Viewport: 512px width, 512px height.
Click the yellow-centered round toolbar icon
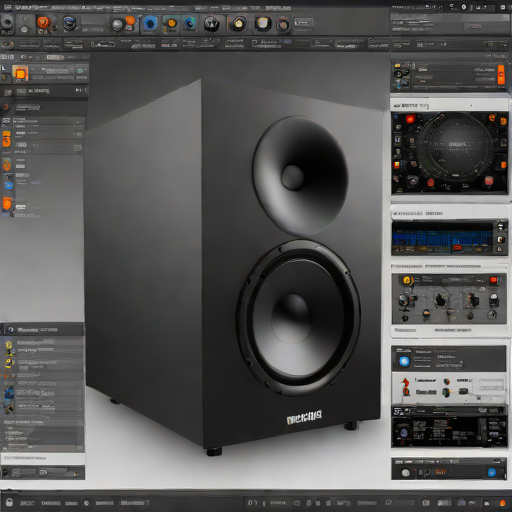point(238,23)
